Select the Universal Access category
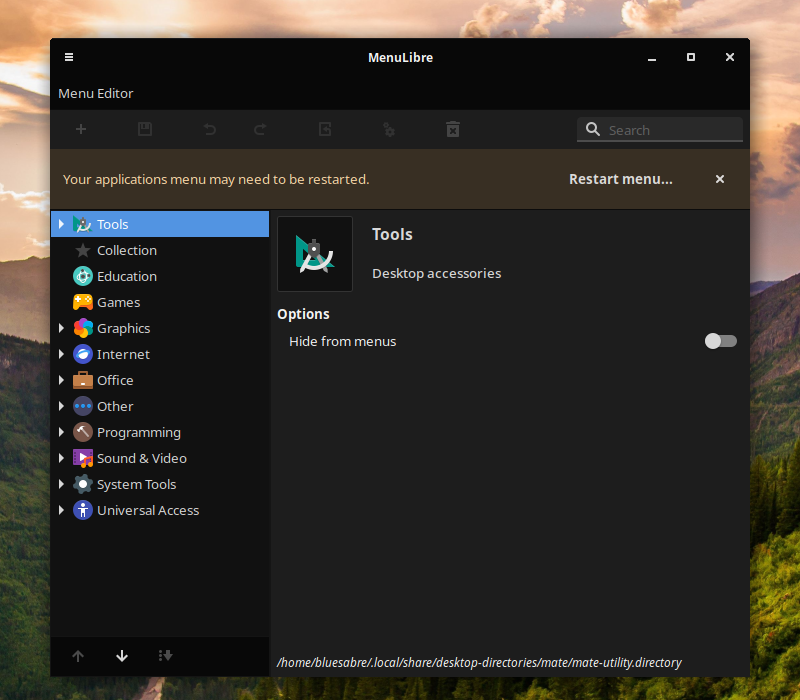This screenshot has height=700, width=800. click(x=148, y=510)
